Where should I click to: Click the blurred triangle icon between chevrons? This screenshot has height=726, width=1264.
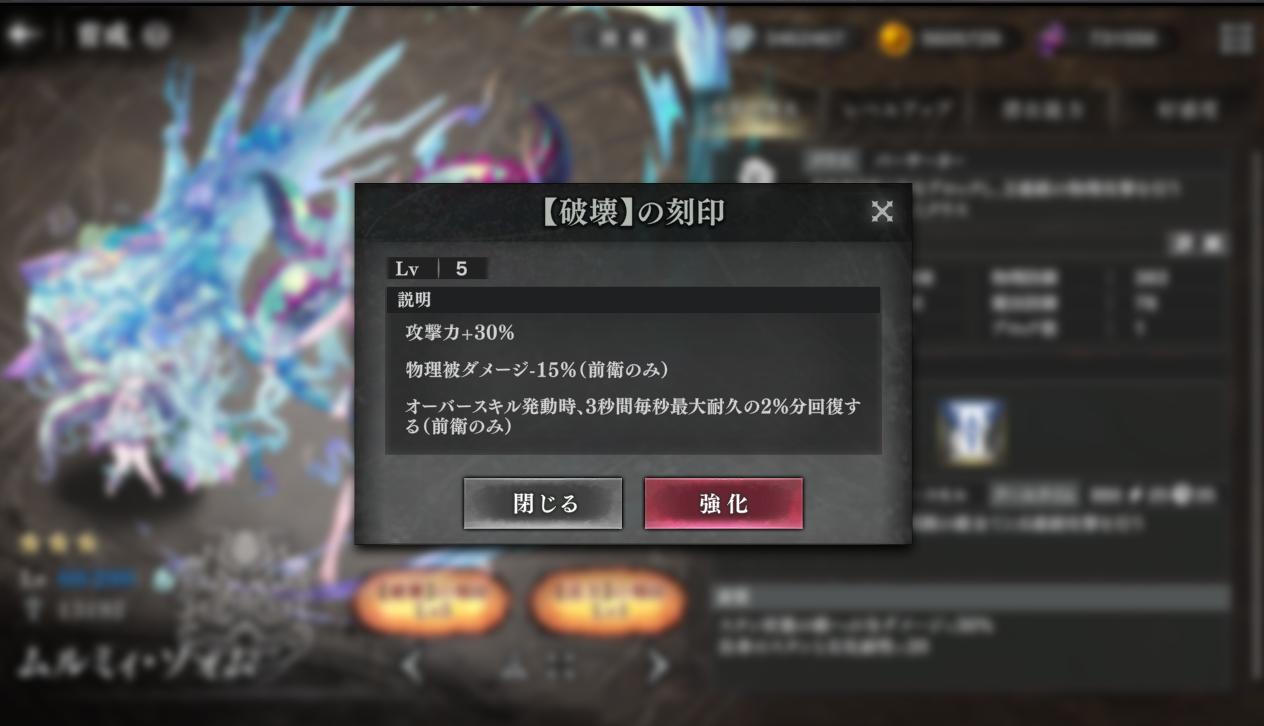(513, 667)
